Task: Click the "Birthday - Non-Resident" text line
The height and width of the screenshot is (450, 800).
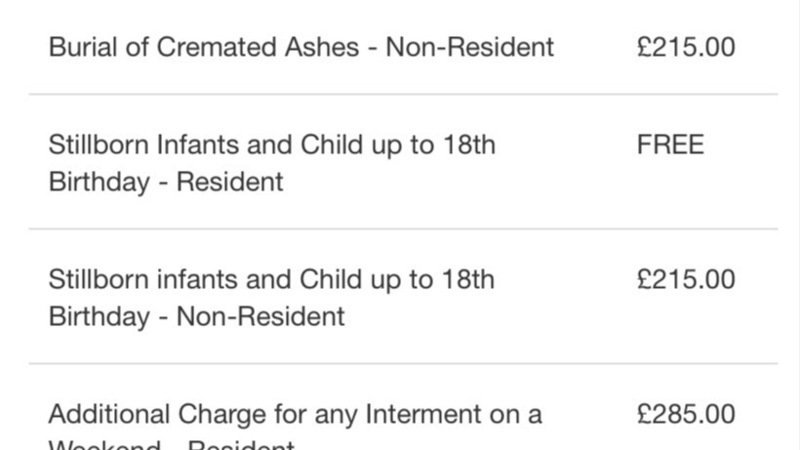Action: point(197,317)
